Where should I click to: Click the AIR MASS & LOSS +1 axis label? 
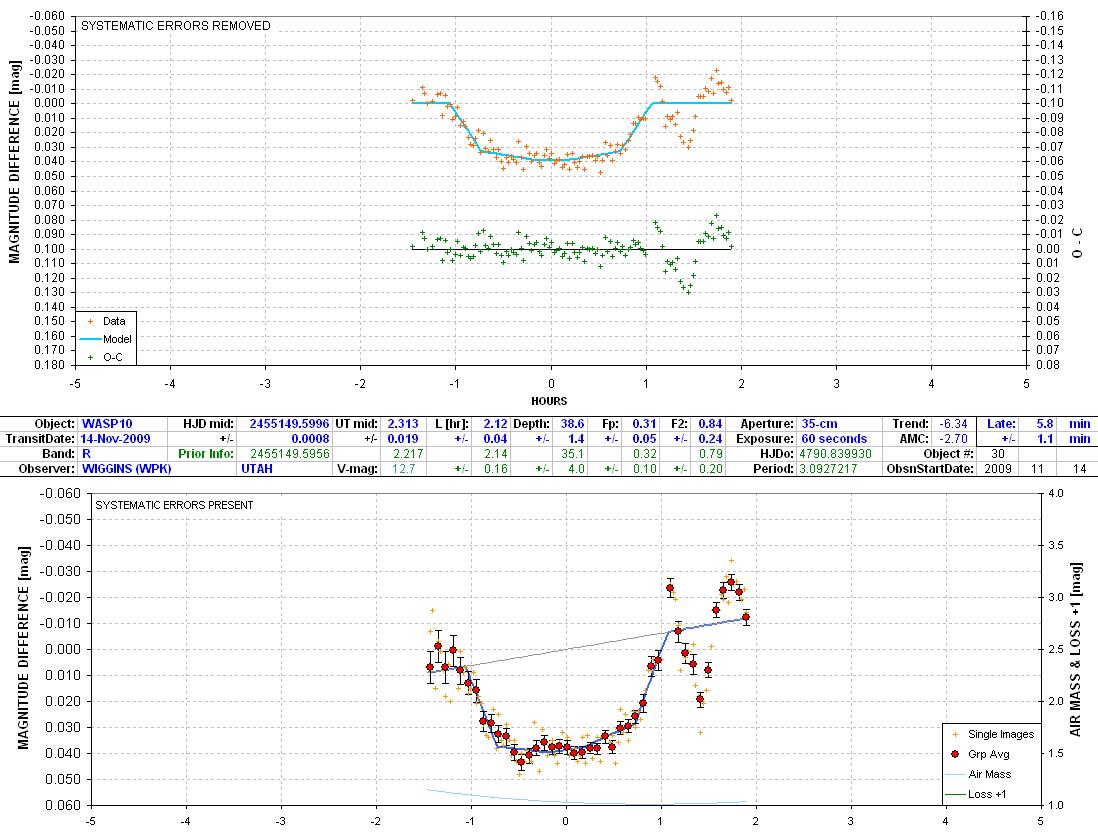(x=1075, y=649)
